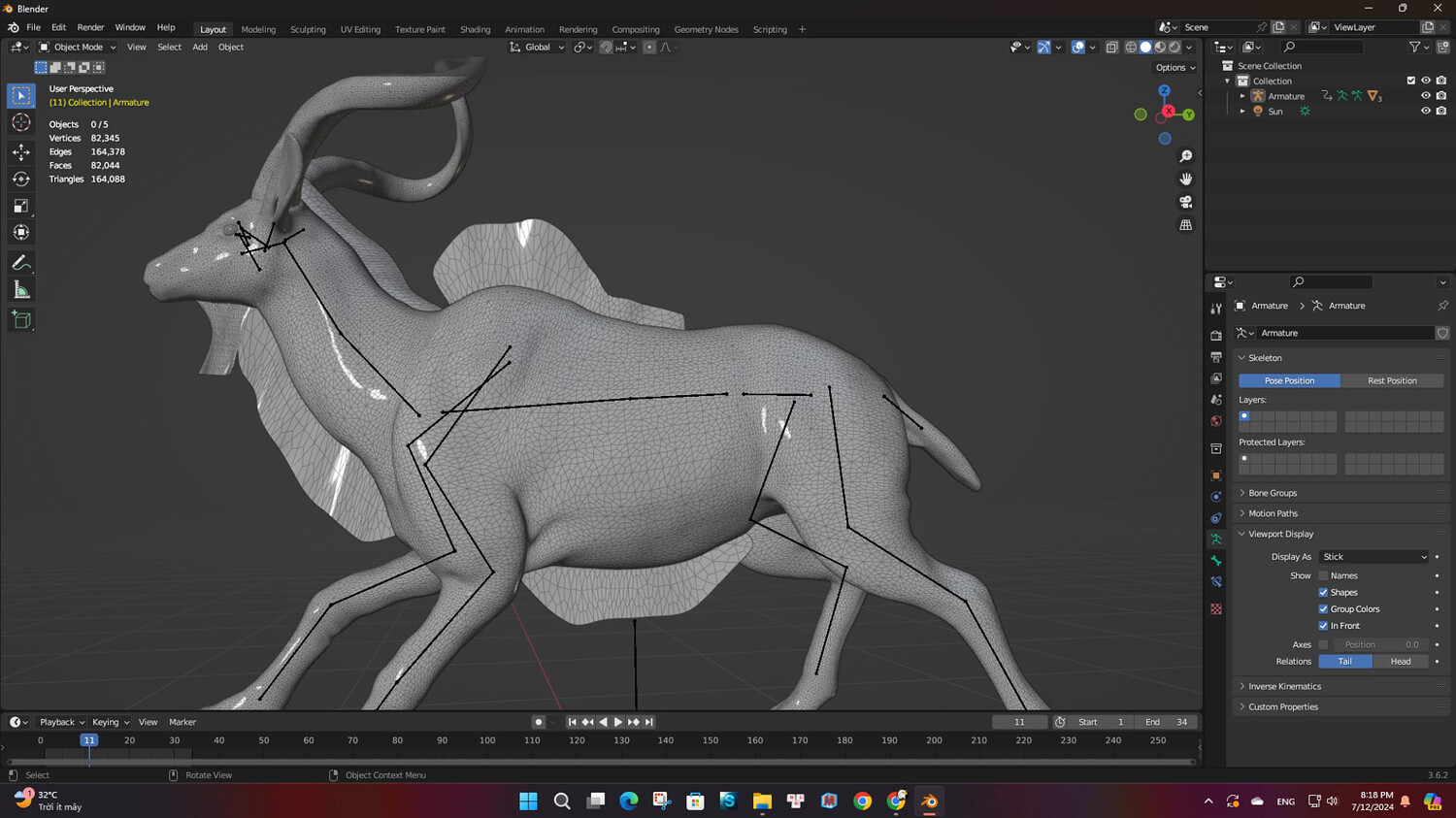Viewport: 1456px width, 818px height.
Task: Click the timeline playhead at frame 11
Action: 88,740
